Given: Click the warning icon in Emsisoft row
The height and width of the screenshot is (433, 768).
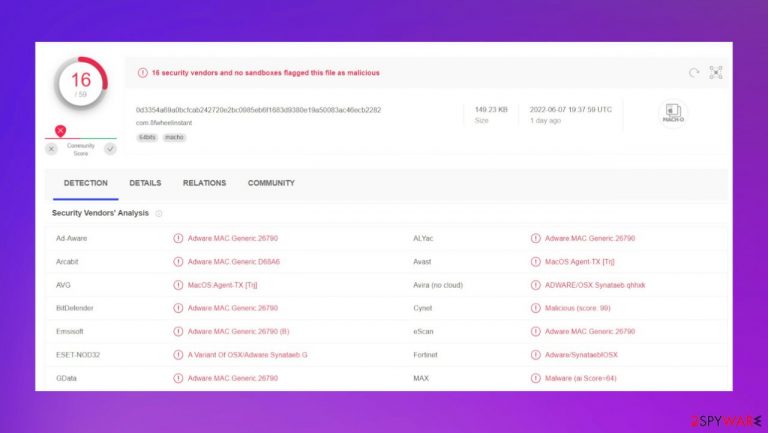Looking at the screenshot, I should [x=178, y=332].
